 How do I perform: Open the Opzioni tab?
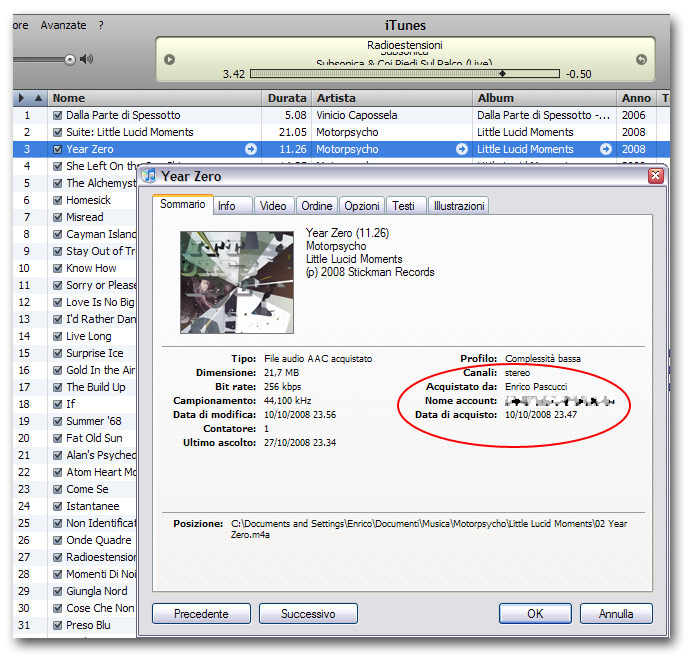click(361, 206)
